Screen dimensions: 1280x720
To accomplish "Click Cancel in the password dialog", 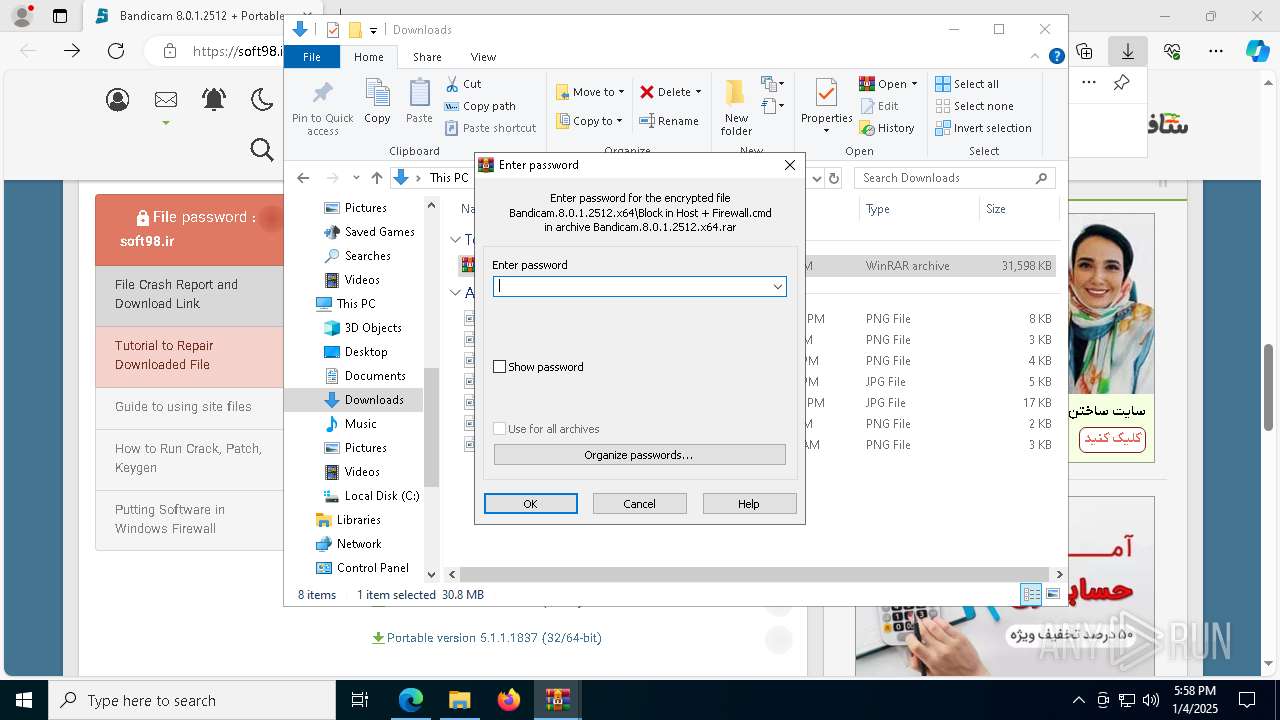I will tap(640, 504).
